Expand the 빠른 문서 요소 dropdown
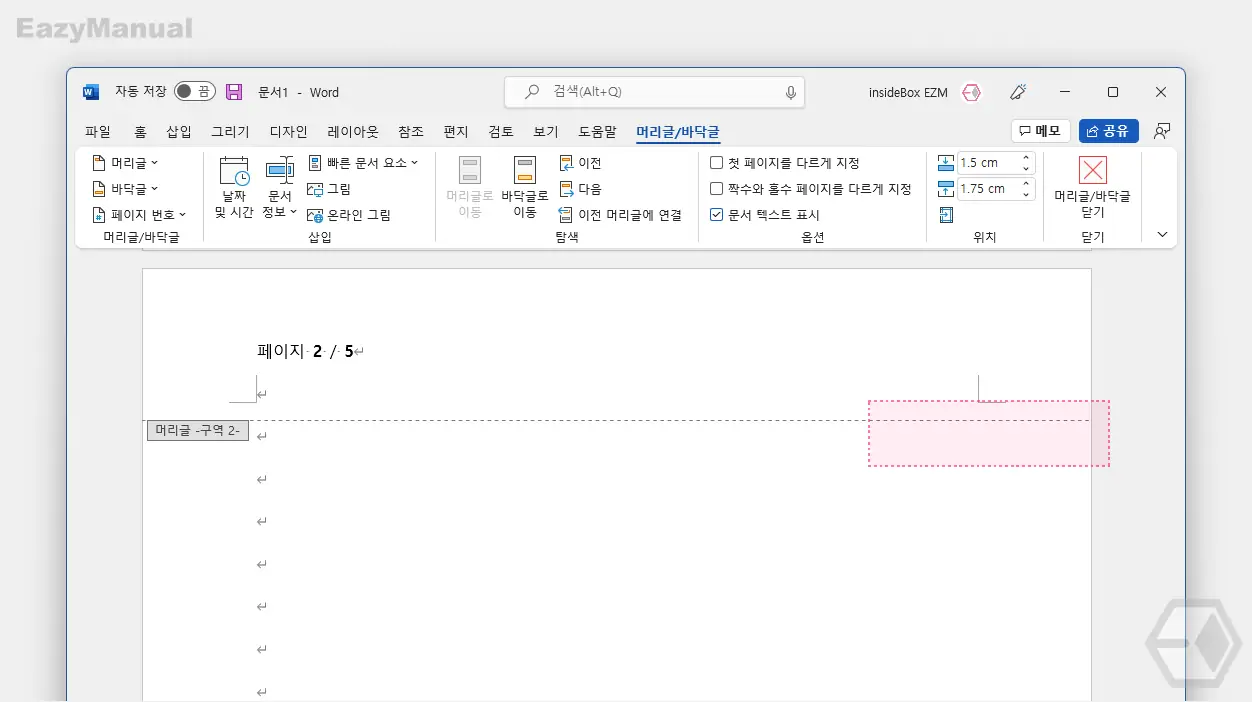This screenshot has width=1252, height=702. [x=363, y=162]
